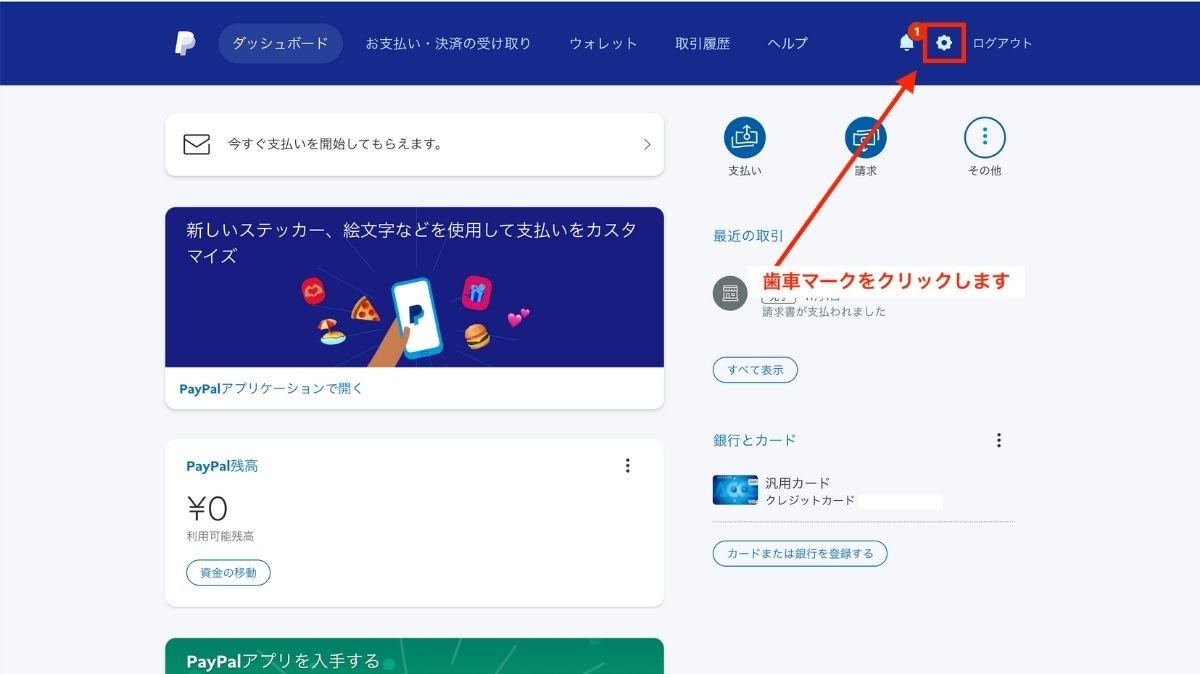Click the PayPalアプリを入手する green banner

tap(414, 656)
